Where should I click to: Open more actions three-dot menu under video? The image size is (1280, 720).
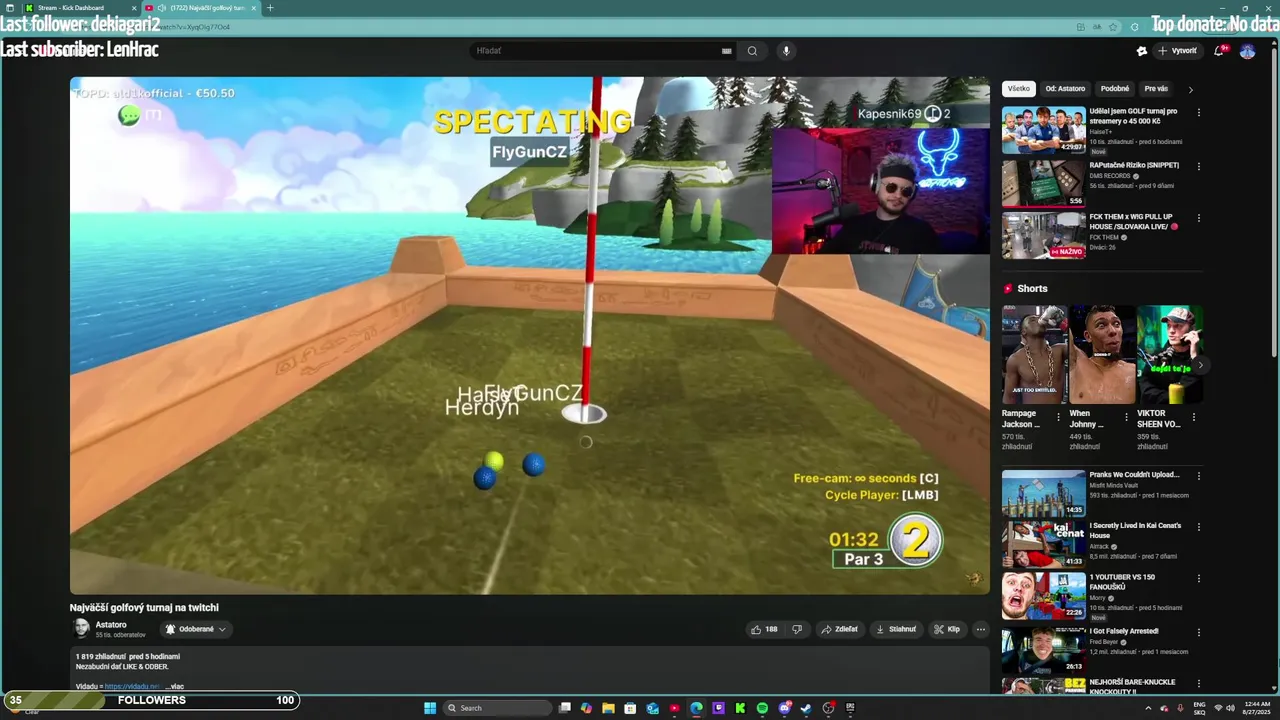click(x=981, y=629)
